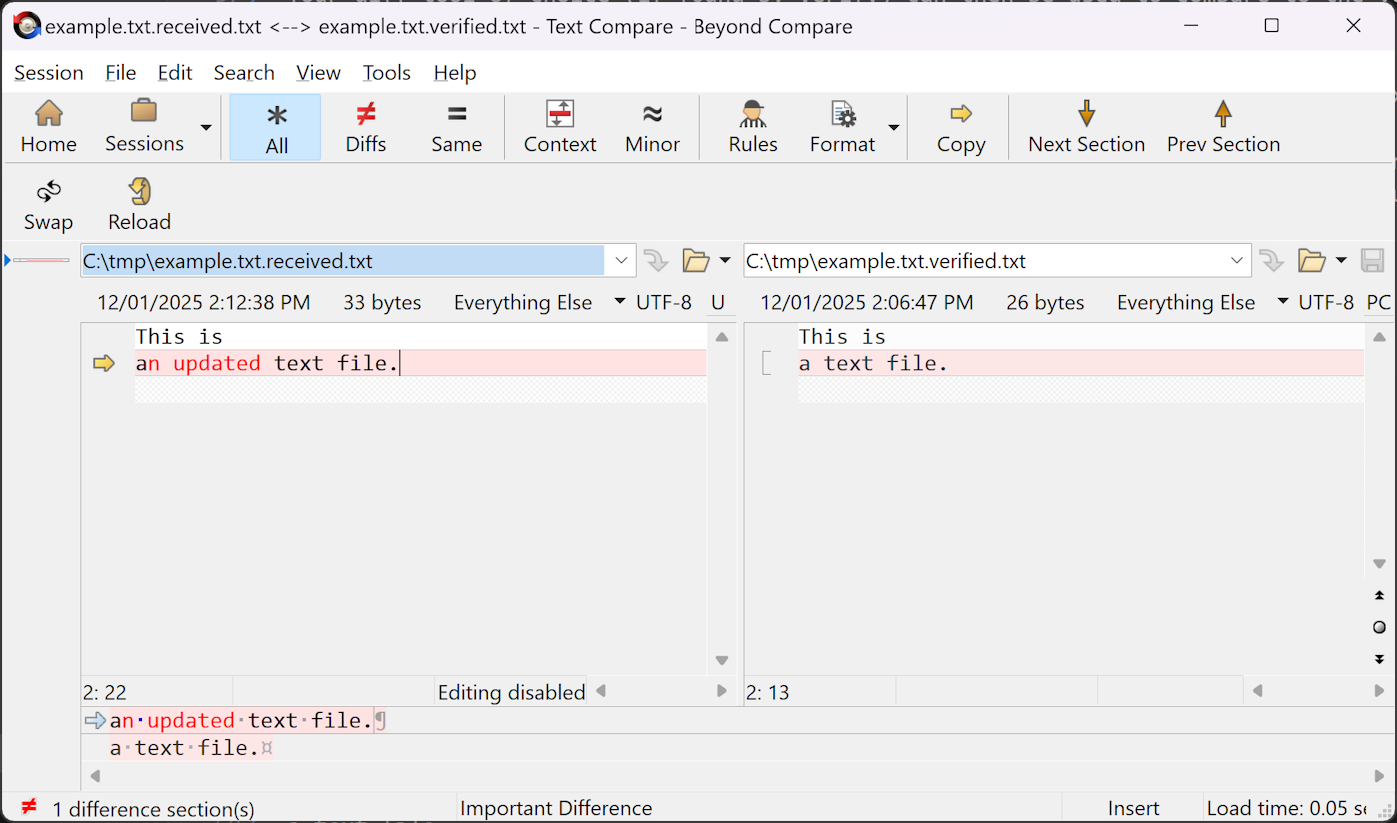Viewport: 1397px width, 823px height.
Task: Reload the compared files
Action: [139, 206]
